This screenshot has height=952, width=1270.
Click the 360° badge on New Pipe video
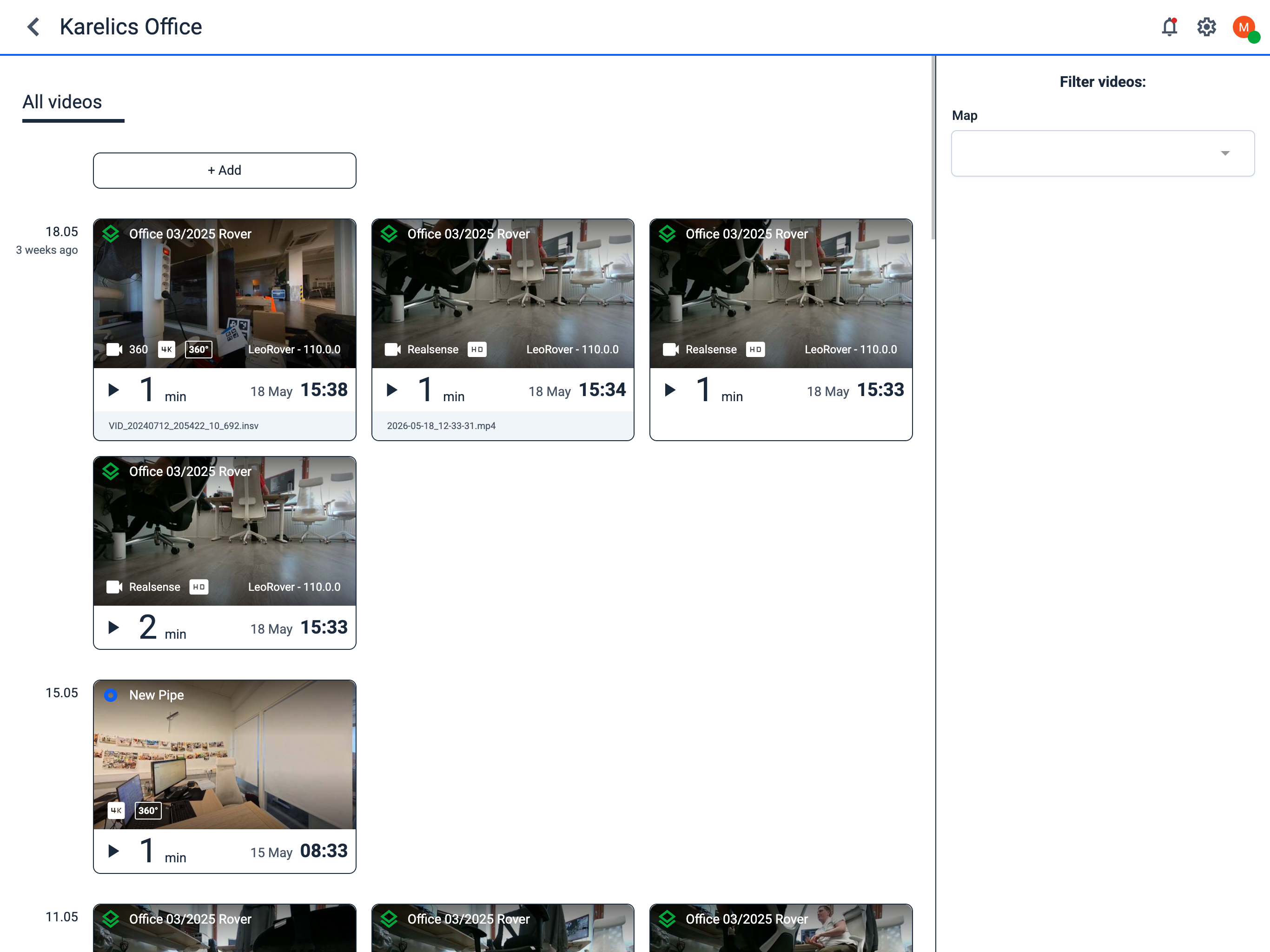click(x=148, y=811)
